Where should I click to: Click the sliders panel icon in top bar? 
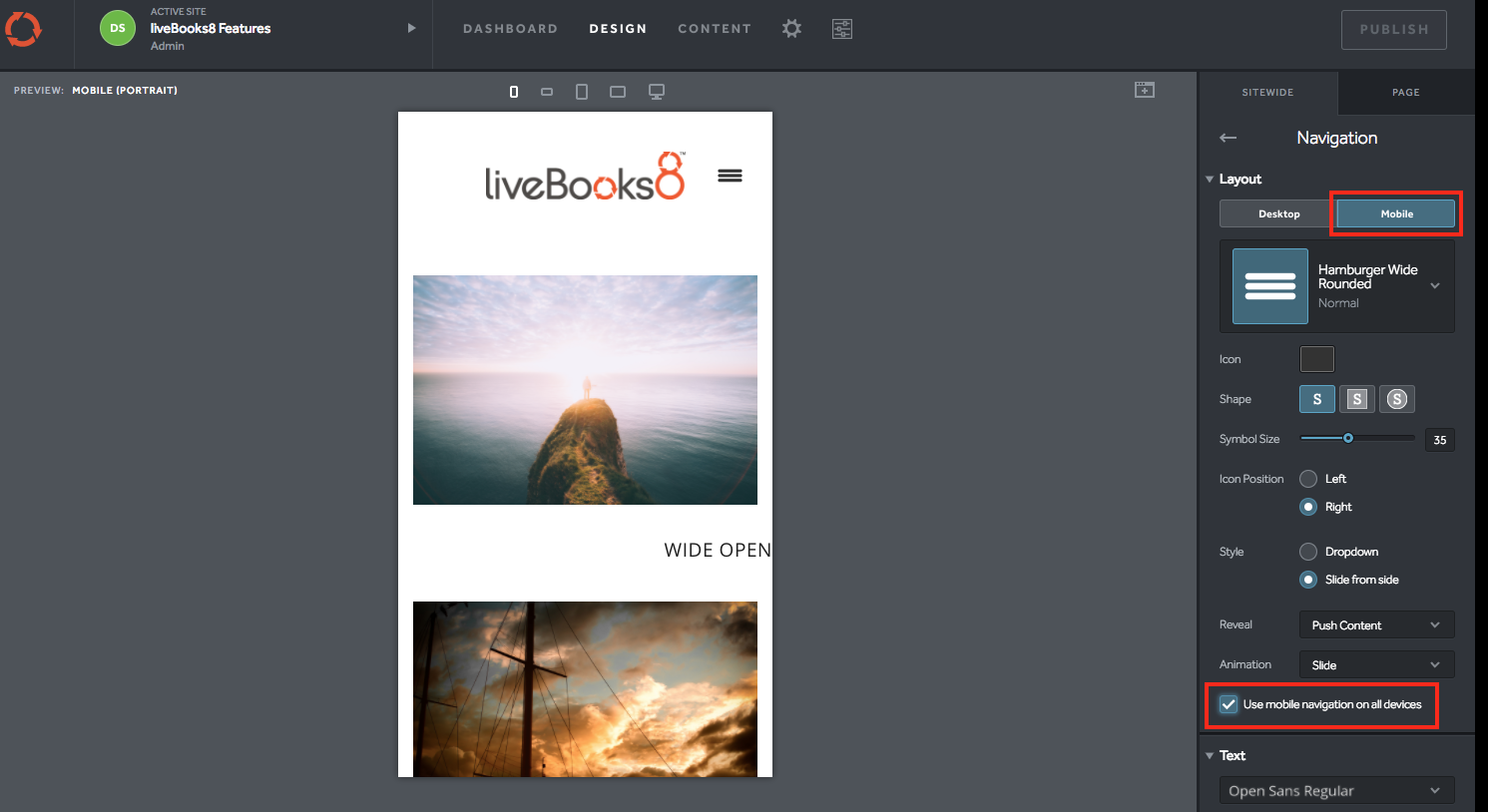[842, 29]
